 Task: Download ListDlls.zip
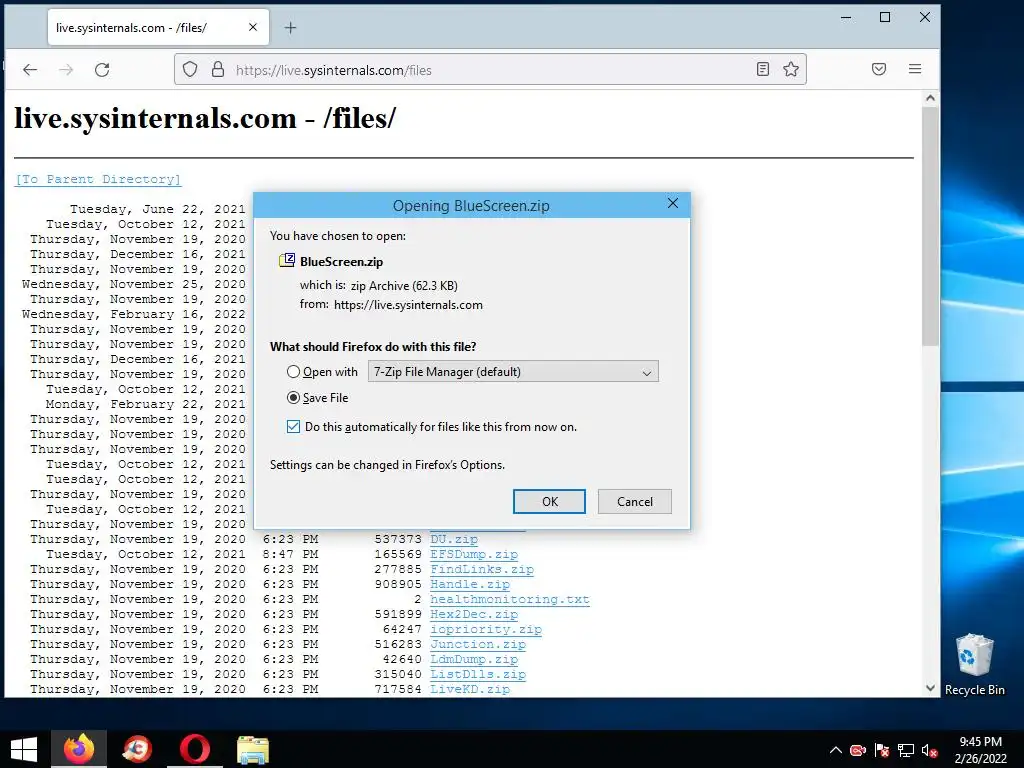point(477,675)
